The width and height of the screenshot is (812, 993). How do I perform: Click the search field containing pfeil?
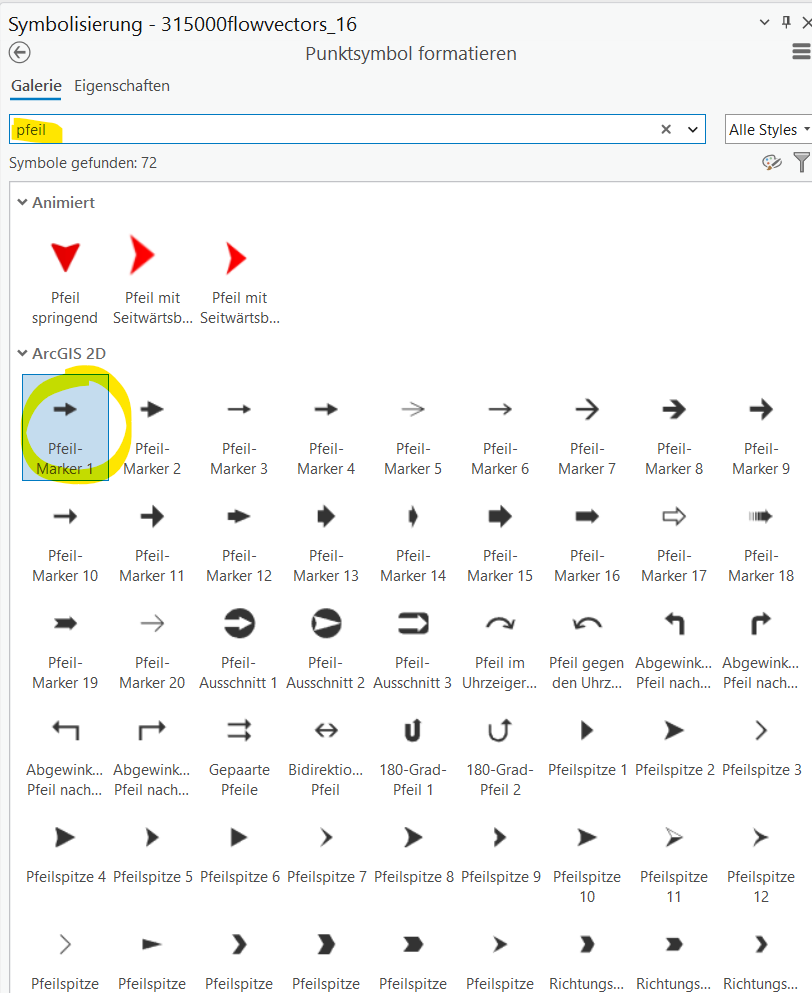click(x=357, y=129)
